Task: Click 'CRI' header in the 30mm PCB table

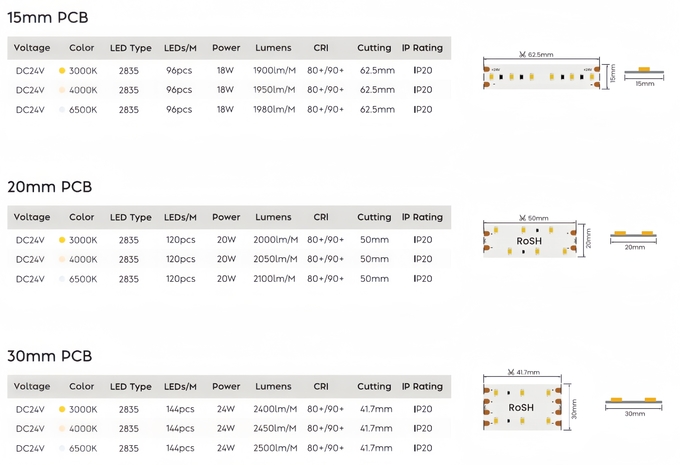Action: (321, 386)
